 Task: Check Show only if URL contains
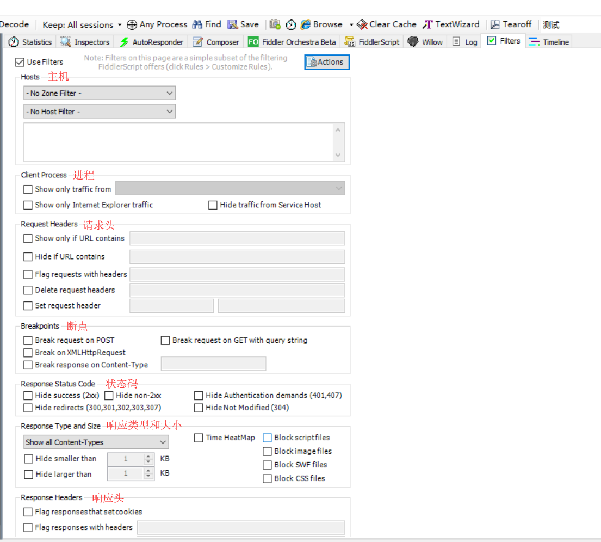point(28,238)
